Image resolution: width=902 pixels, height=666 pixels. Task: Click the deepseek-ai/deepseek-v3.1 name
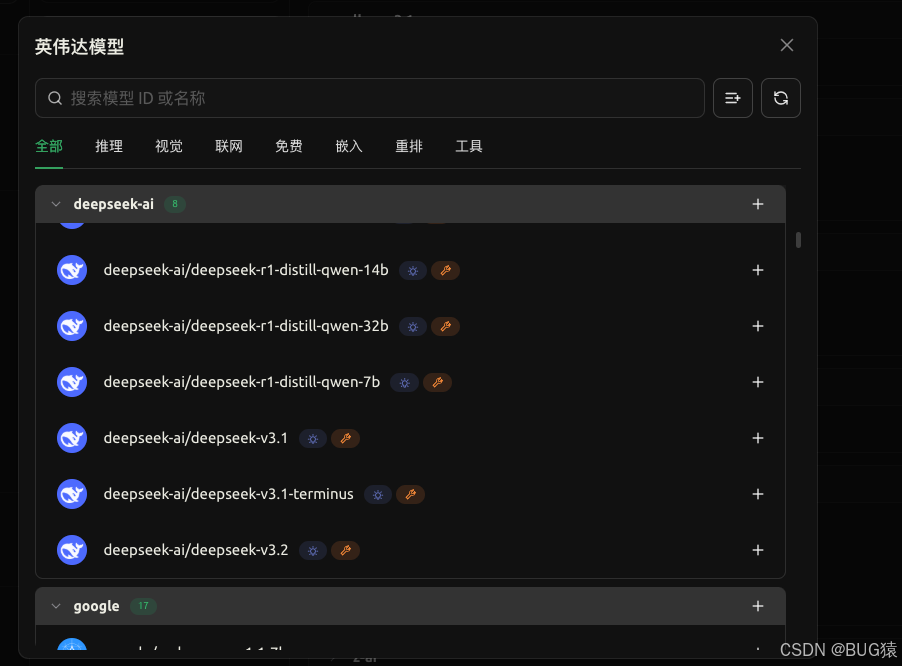click(196, 438)
